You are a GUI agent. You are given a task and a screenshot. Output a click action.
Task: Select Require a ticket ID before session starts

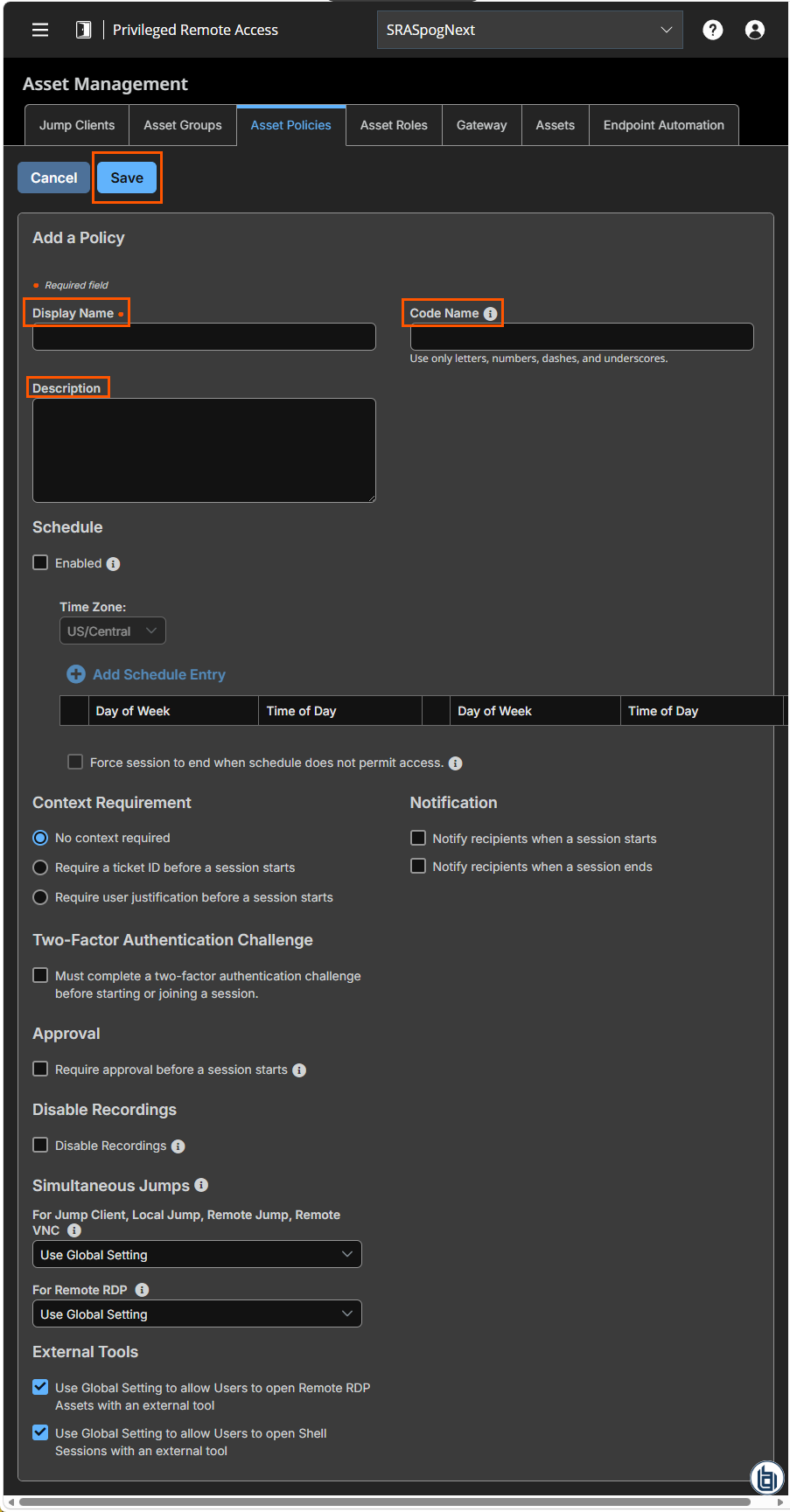(40, 867)
